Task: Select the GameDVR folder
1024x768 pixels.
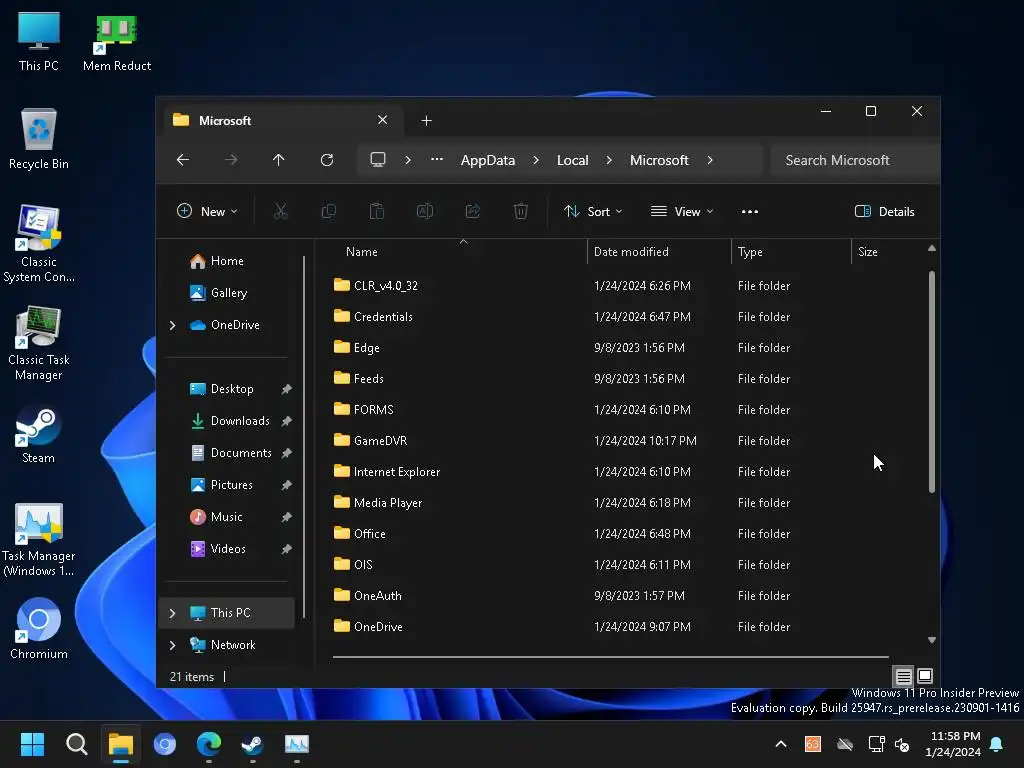Action: pyautogui.click(x=380, y=441)
